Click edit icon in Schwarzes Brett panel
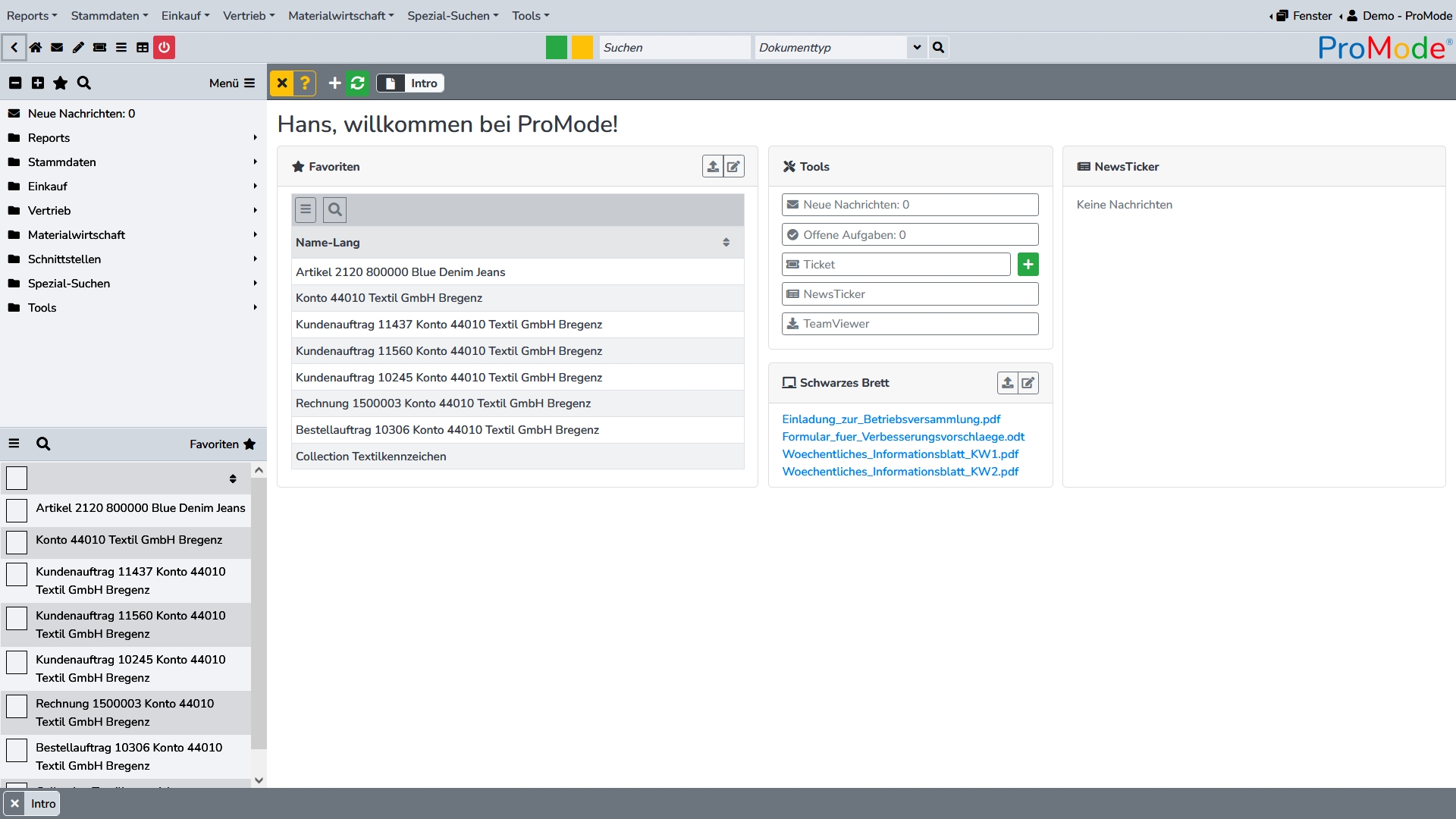The height and width of the screenshot is (819, 1456). pyautogui.click(x=1028, y=383)
